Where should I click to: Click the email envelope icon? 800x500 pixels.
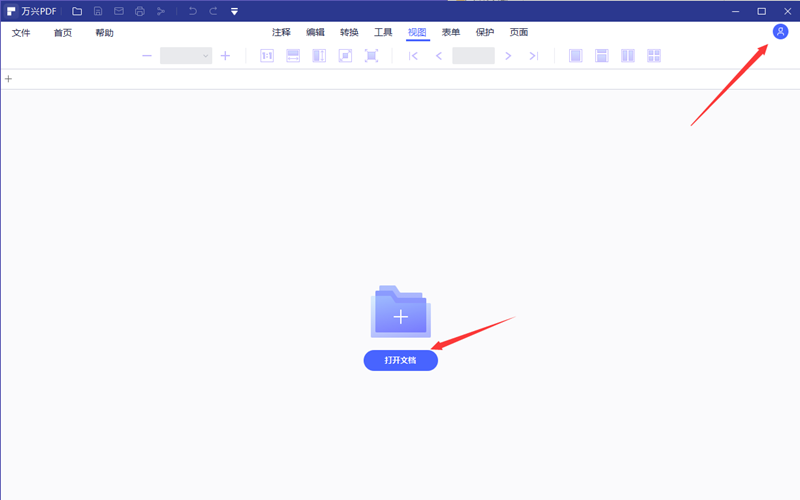click(x=118, y=11)
